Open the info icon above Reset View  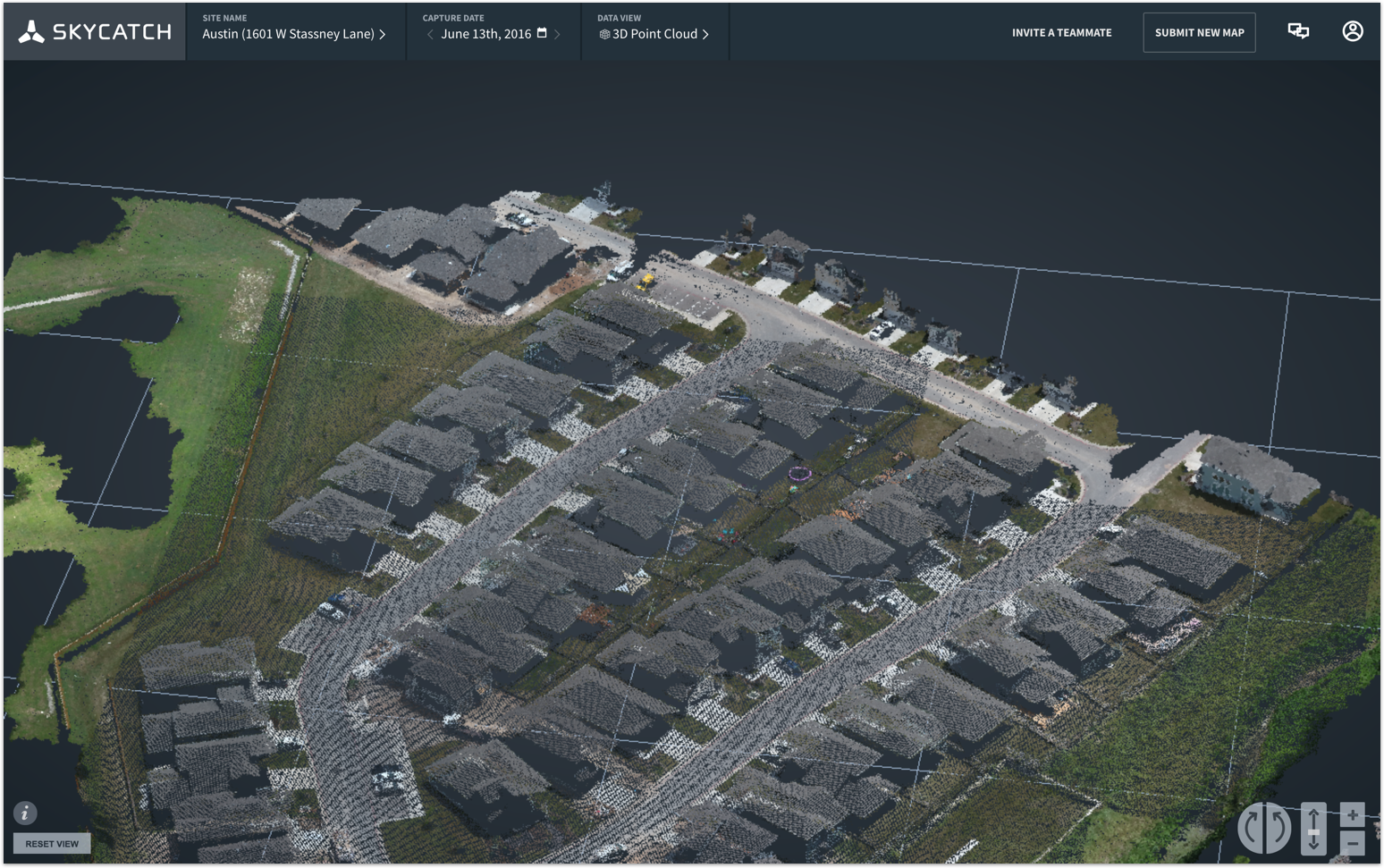pyautogui.click(x=25, y=813)
